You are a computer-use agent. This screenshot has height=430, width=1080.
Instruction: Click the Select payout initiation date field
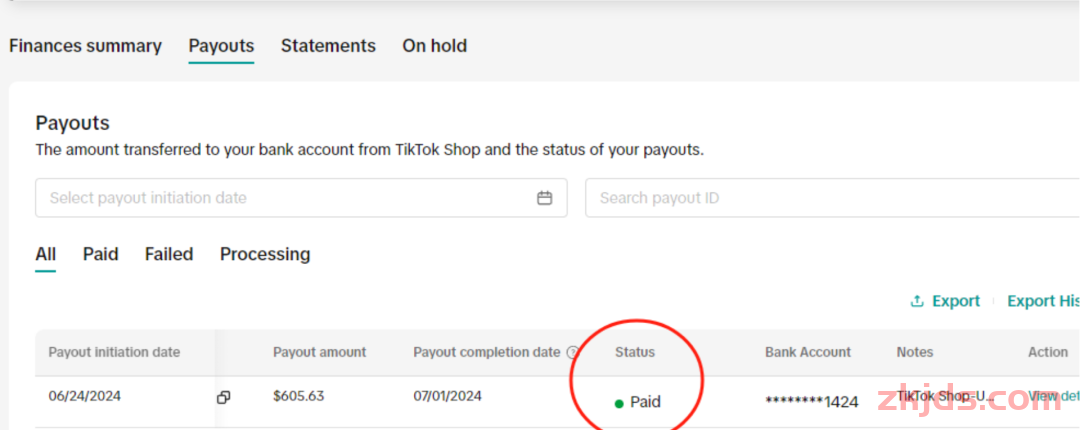point(301,198)
